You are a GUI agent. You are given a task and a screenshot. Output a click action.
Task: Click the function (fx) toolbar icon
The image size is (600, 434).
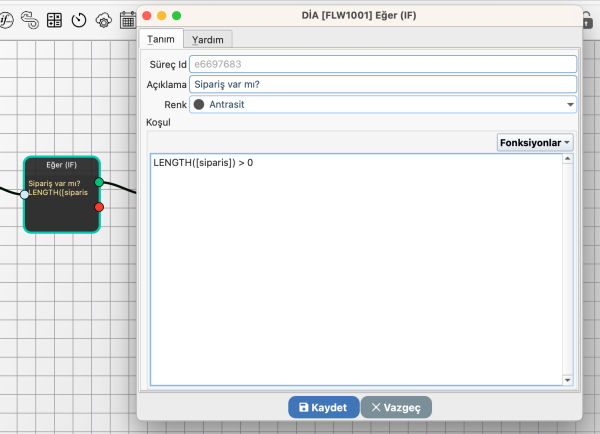[x=7, y=19]
